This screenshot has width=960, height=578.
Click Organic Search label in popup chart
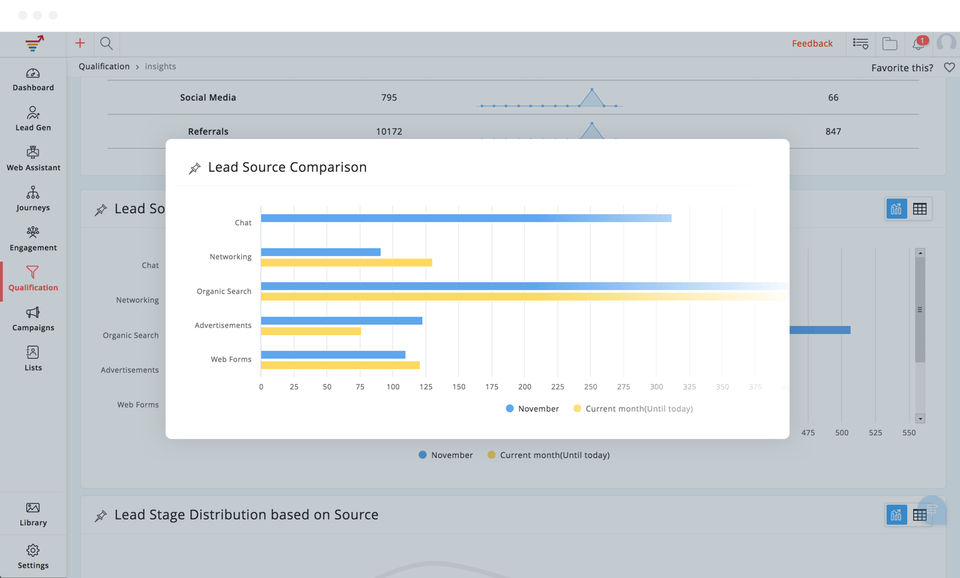click(224, 291)
